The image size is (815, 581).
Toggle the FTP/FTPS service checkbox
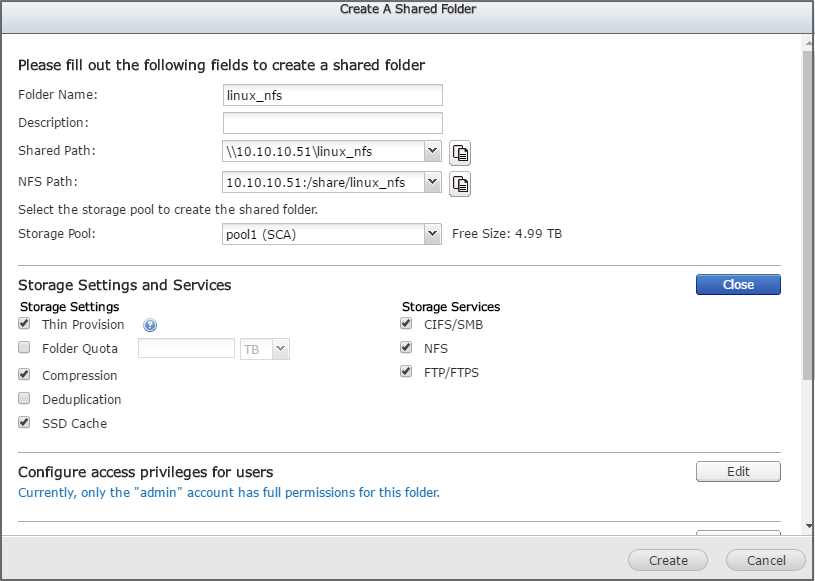click(x=406, y=372)
